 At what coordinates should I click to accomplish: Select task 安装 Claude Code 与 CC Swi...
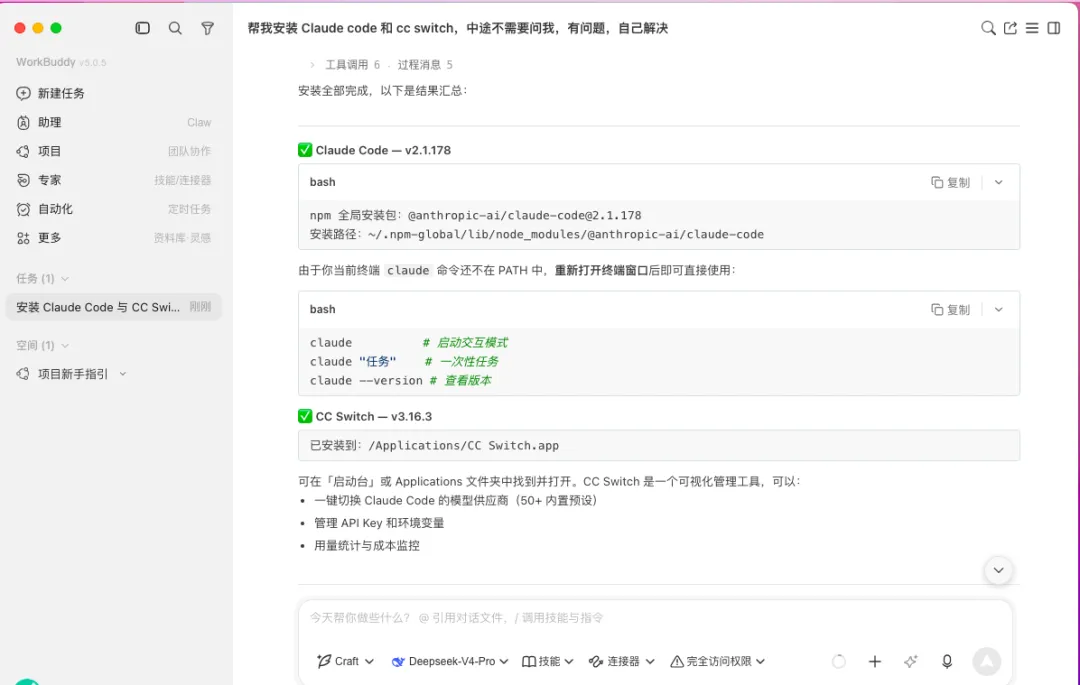[x=114, y=307]
